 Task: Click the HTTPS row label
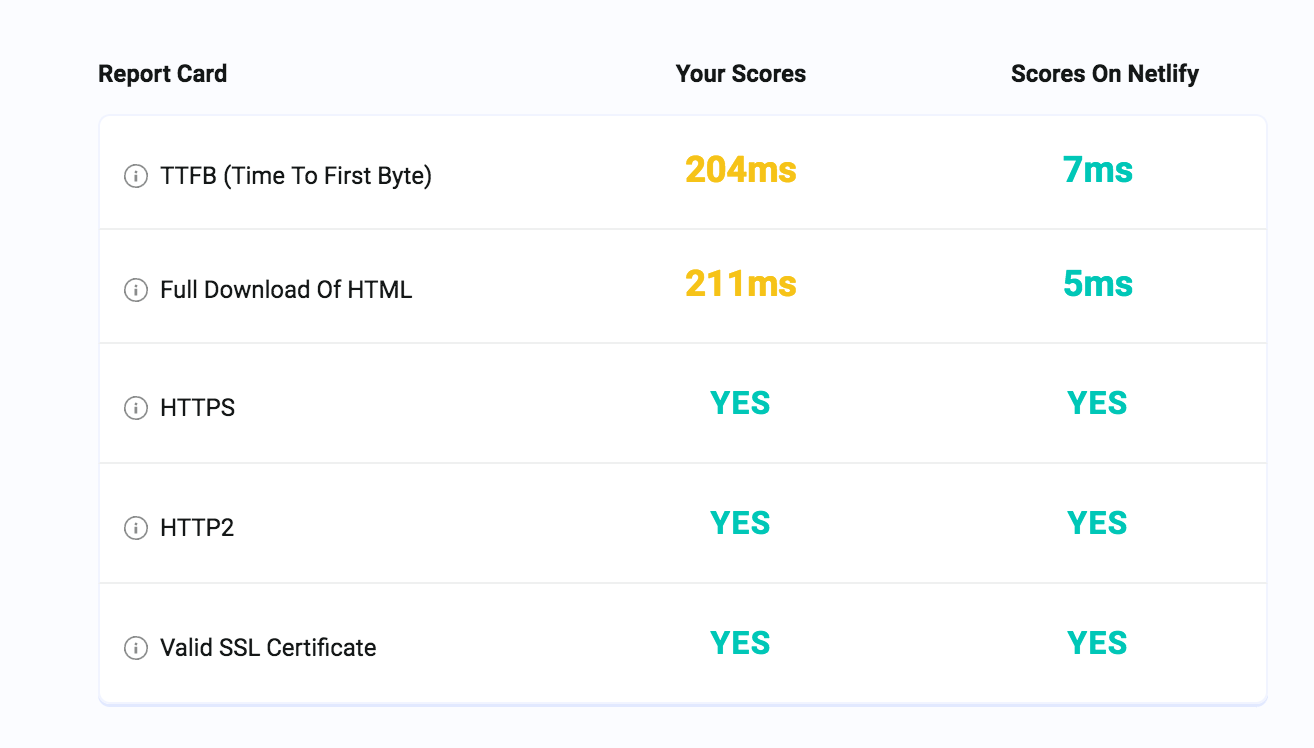pos(197,408)
